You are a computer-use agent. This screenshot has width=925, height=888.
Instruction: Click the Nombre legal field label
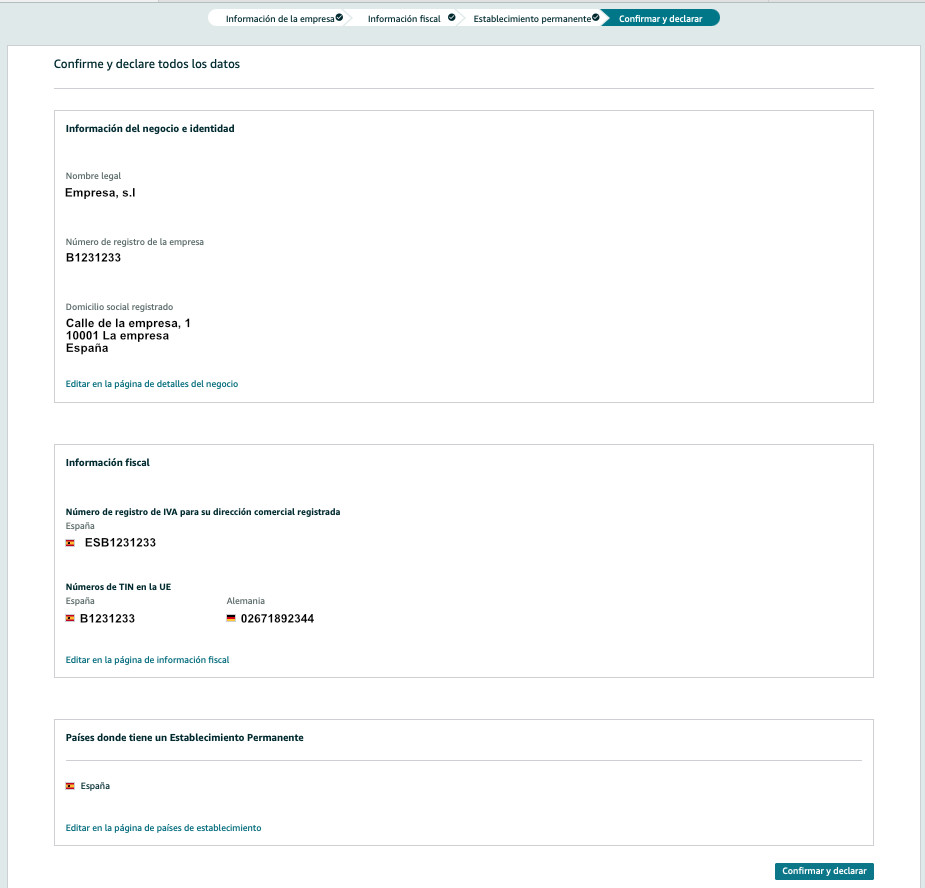[93, 176]
